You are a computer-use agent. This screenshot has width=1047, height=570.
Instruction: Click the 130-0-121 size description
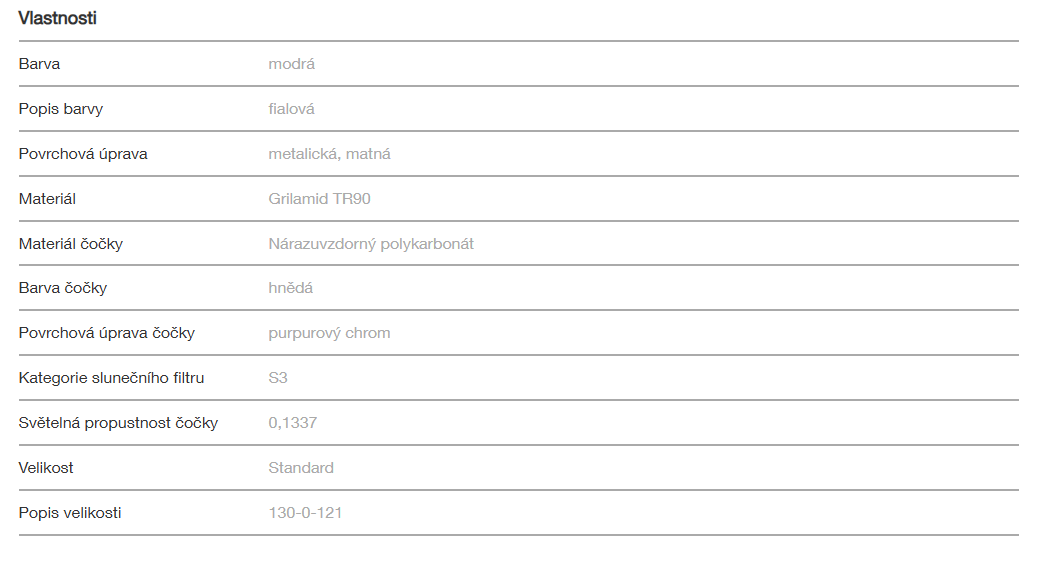(306, 513)
